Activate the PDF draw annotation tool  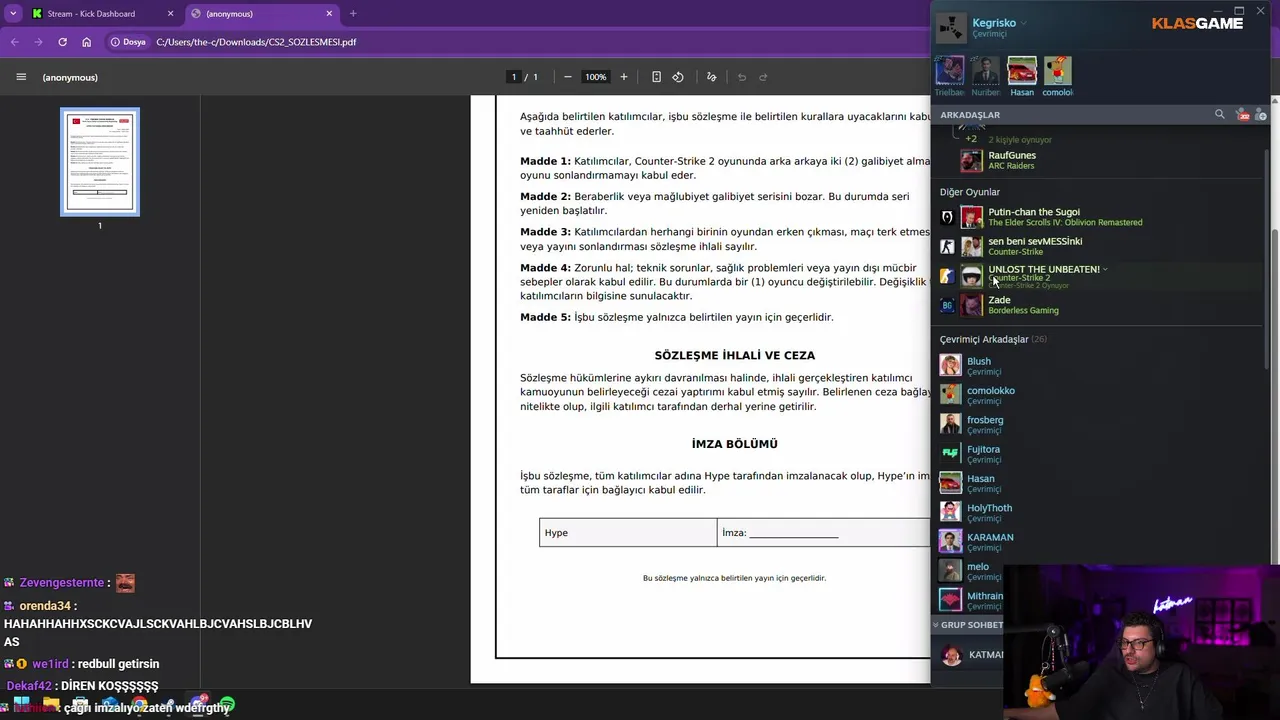[712, 77]
